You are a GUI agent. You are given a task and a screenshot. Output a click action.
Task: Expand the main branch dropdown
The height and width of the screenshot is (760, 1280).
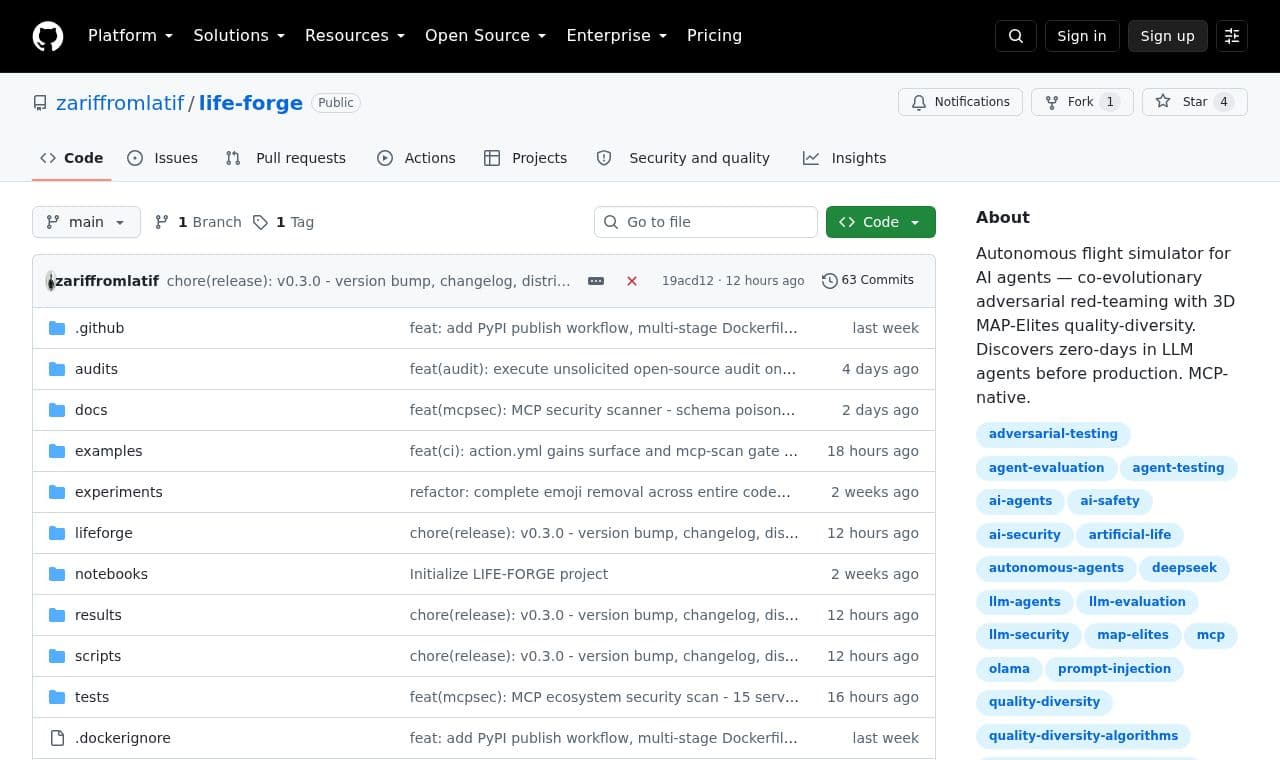[x=86, y=222]
